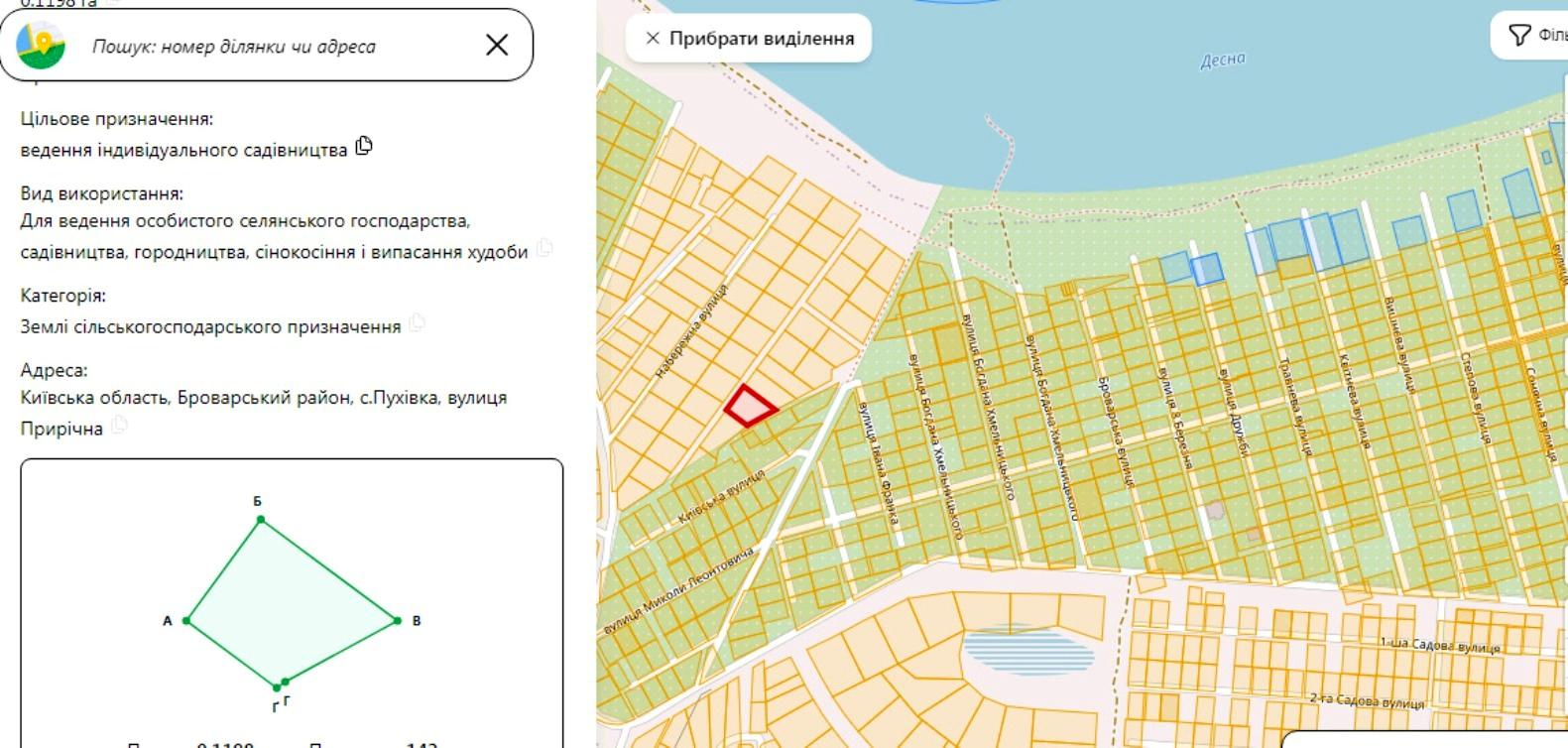Clear the search field with X
Image resolution: width=1568 pixels, height=748 pixels.
point(497,45)
